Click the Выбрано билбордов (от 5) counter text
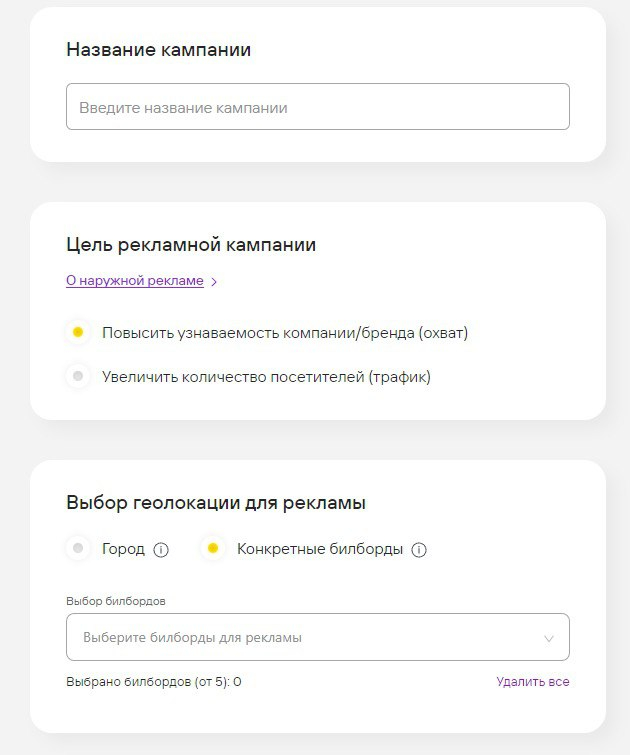The width and height of the screenshot is (630, 755). pos(154,682)
